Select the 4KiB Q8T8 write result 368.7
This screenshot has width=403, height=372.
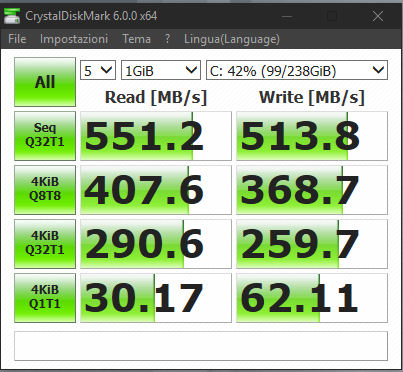point(312,190)
